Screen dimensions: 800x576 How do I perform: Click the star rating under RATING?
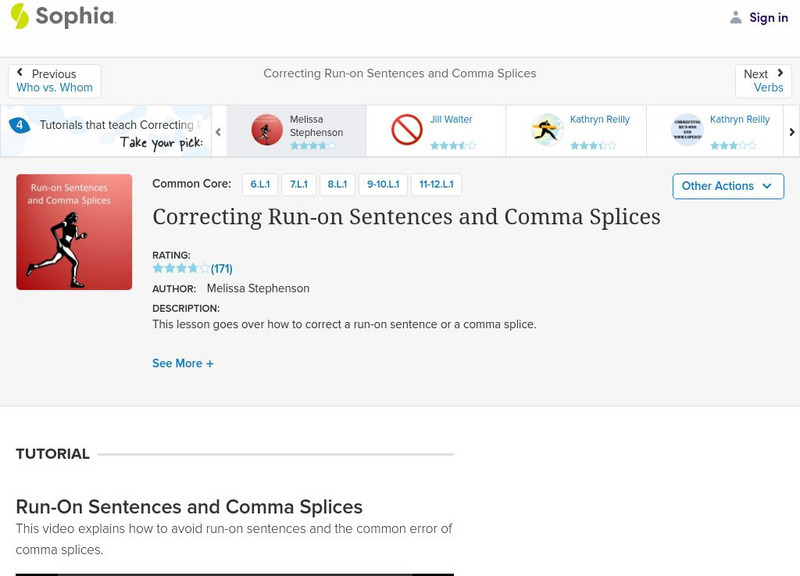(181, 269)
